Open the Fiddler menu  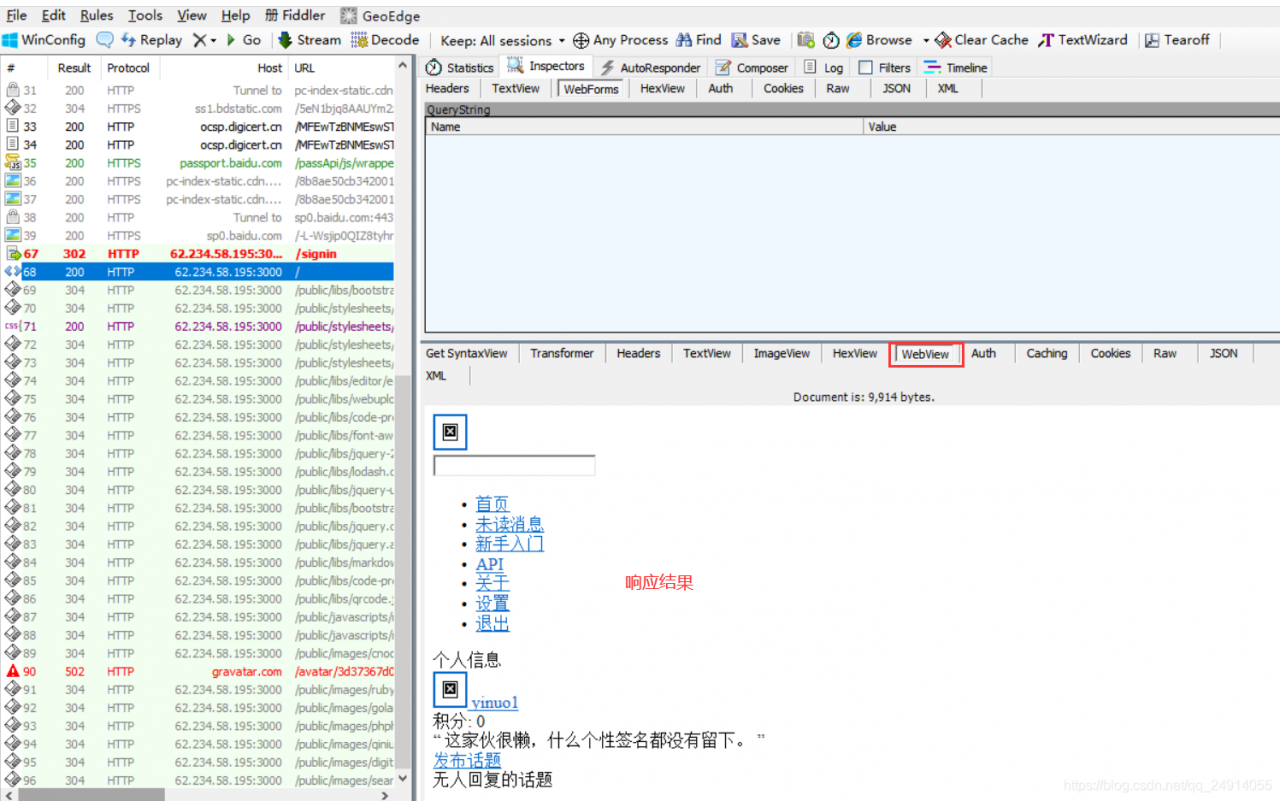296,15
